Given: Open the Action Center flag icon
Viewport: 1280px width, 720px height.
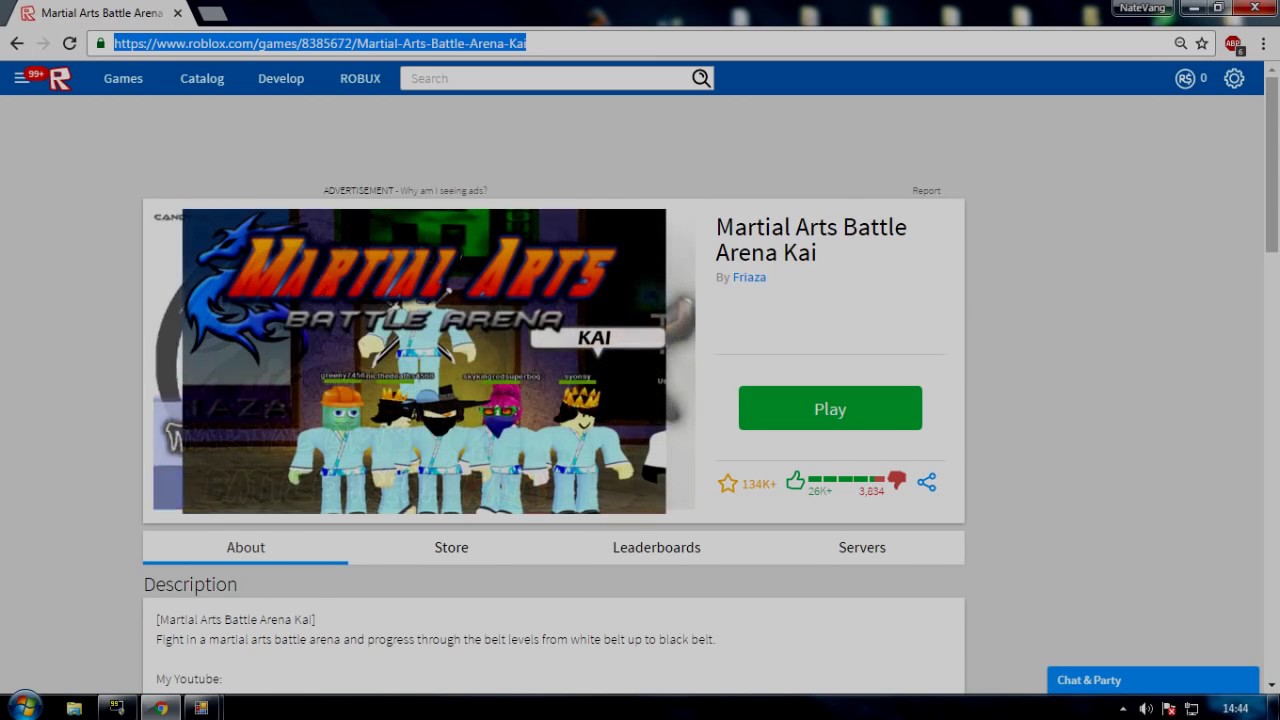Looking at the screenshot, I should (x=1168, y=708).
